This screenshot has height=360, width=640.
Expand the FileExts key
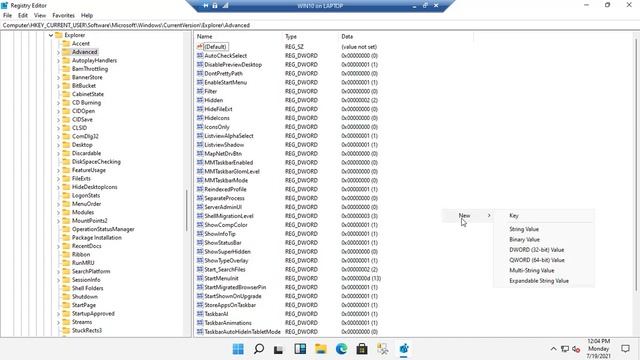point(58,179)
